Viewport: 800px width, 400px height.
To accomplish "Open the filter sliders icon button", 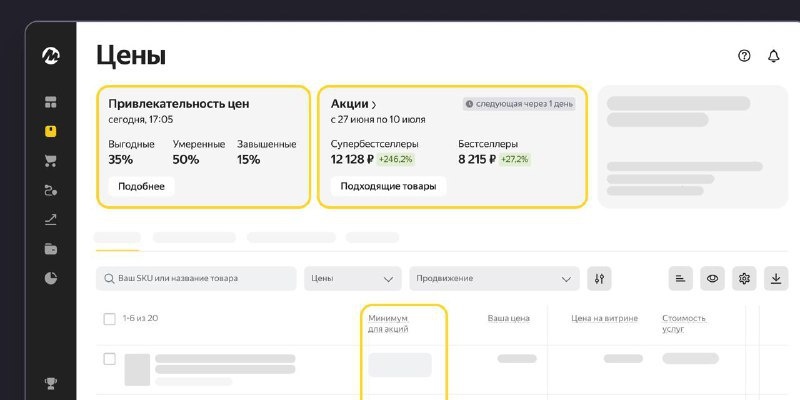I will pyautogui.click(x=599, y=279).
